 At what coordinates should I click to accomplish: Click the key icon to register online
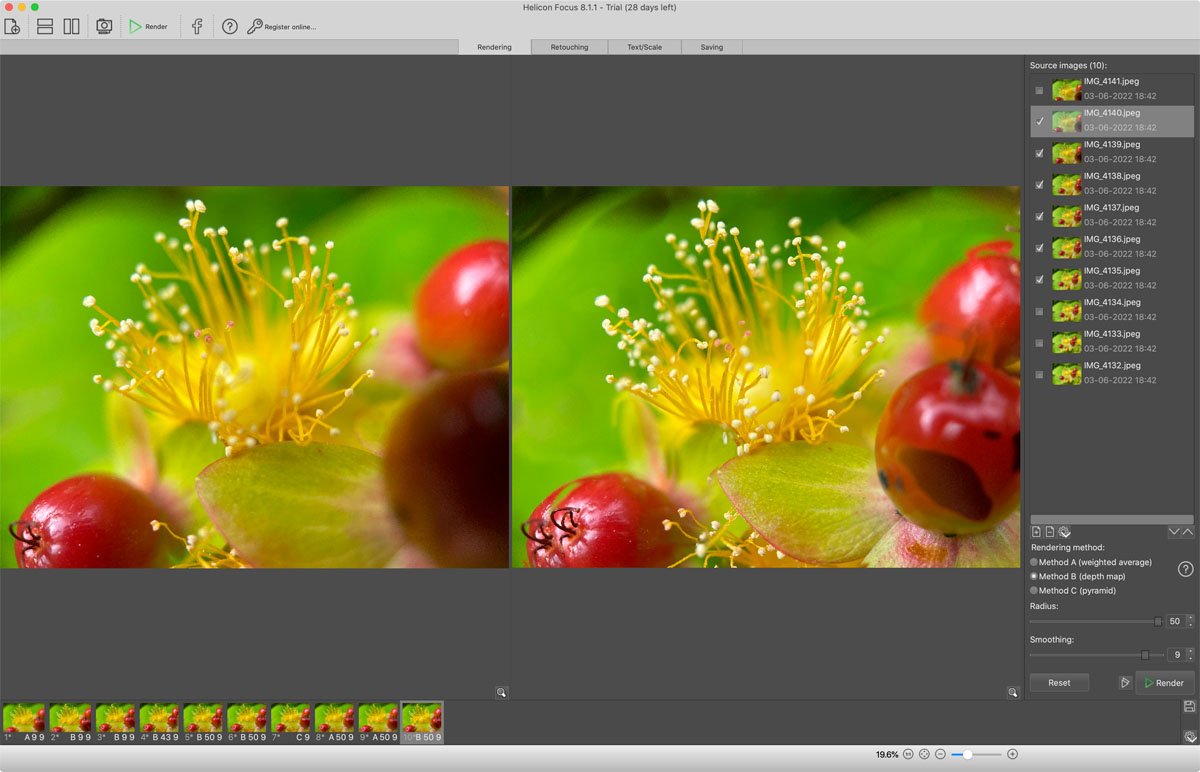254,27
